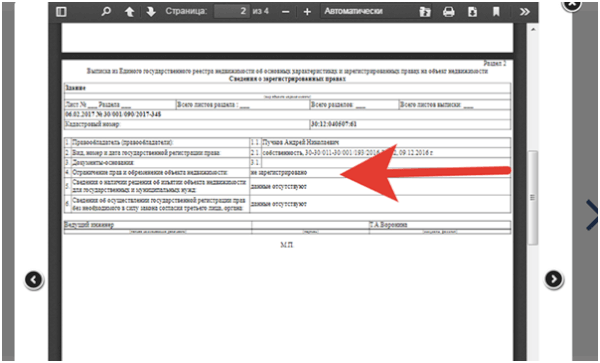Select 'Документы-основания' row label
This screenshot has width=600, height=363.
[x=103, y=163]
